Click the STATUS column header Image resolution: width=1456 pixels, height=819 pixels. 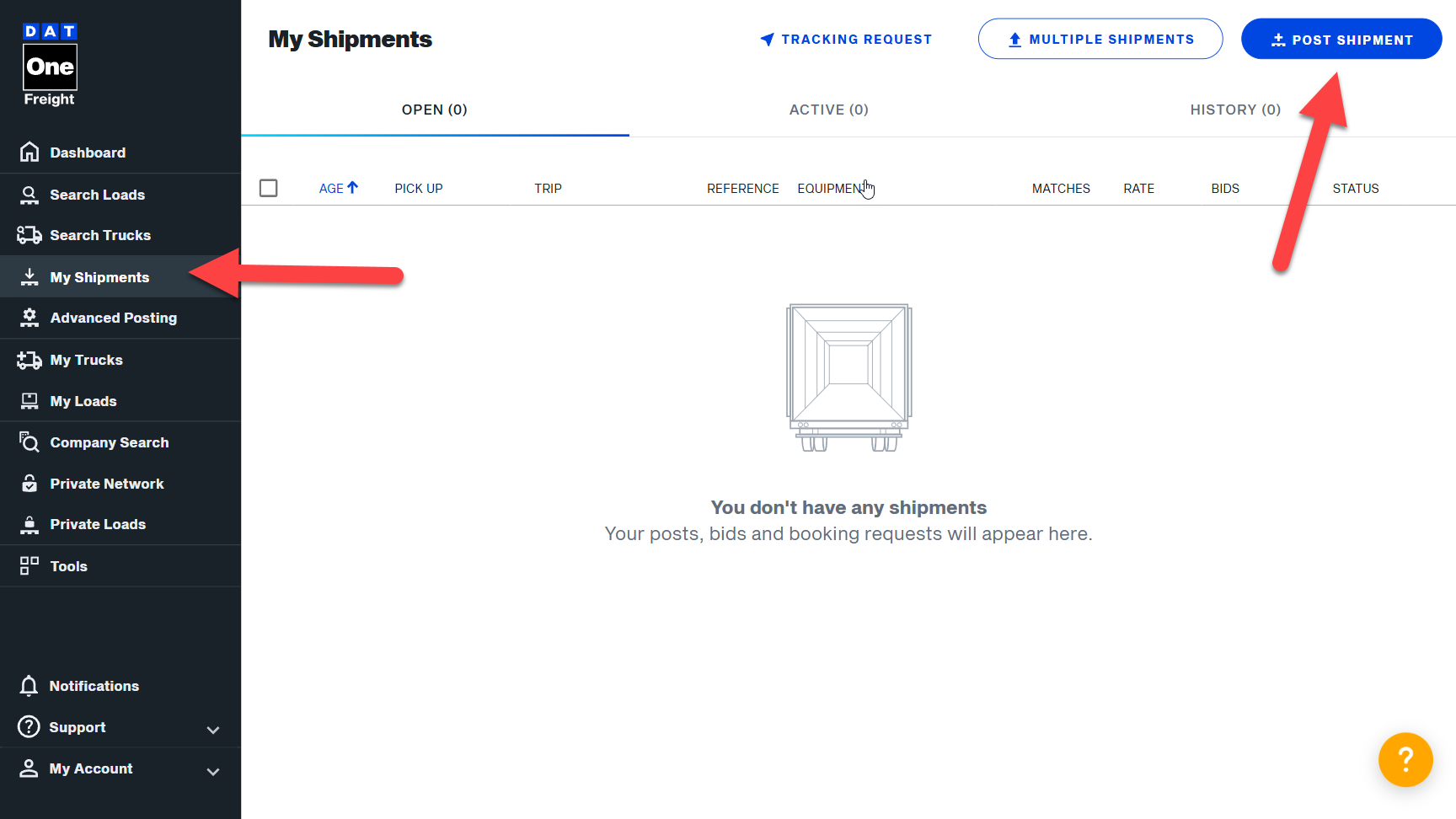click(x=1356, y=189)
